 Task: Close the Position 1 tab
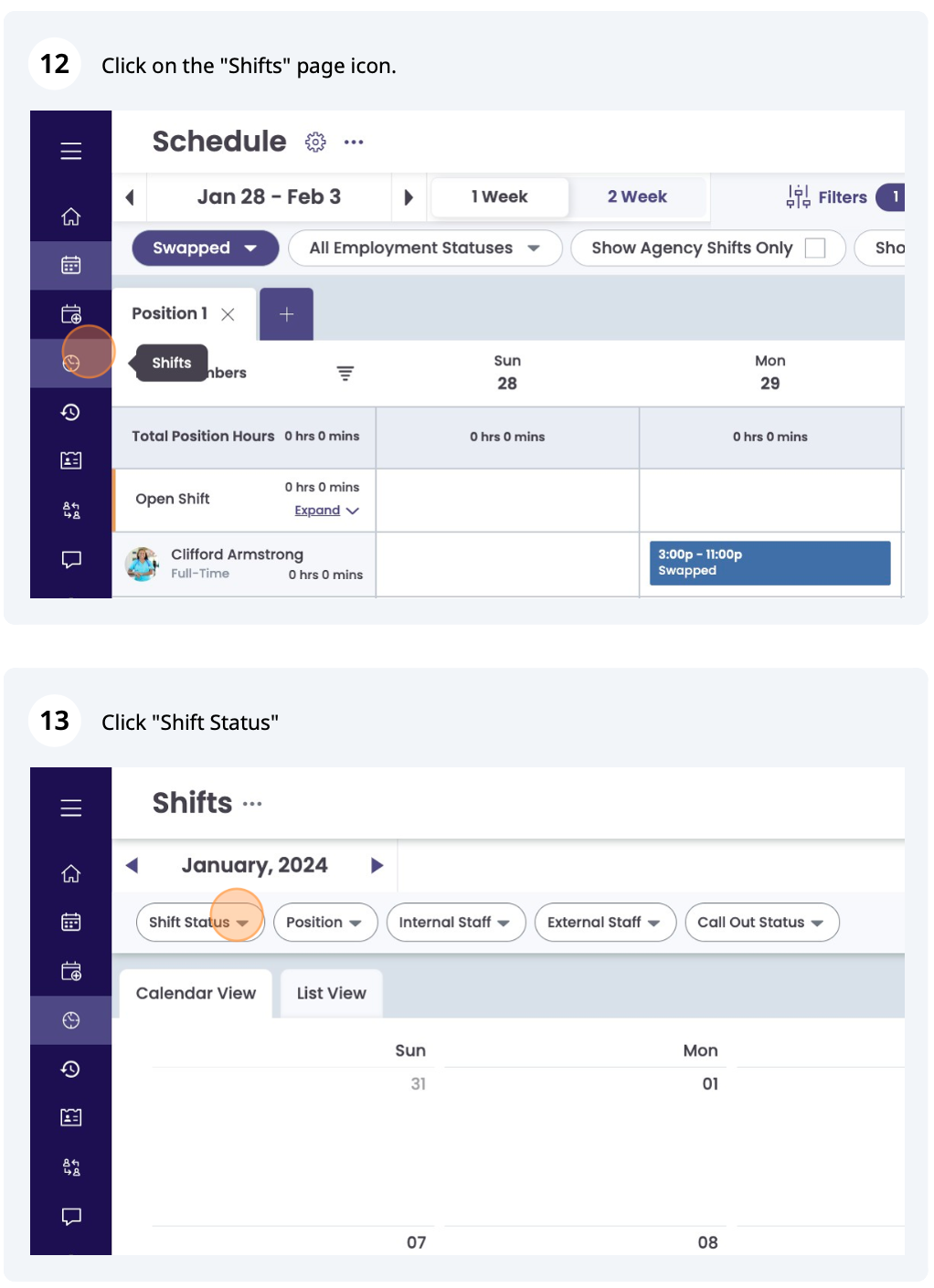pyautogui.click(x=228, y=314)
